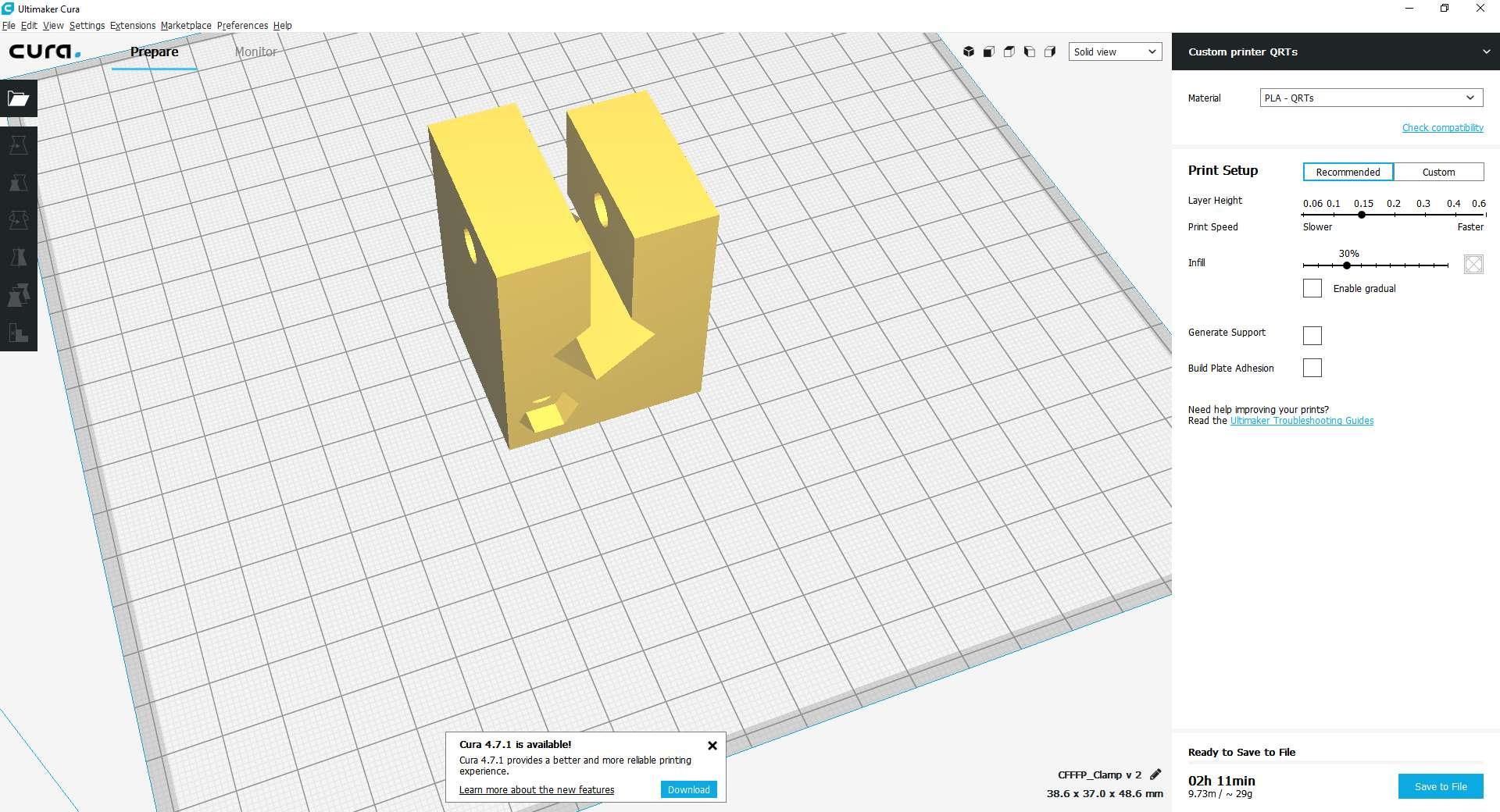Open the Preferences menu
The image size is (1500, 812).
(x=242, y=25)
